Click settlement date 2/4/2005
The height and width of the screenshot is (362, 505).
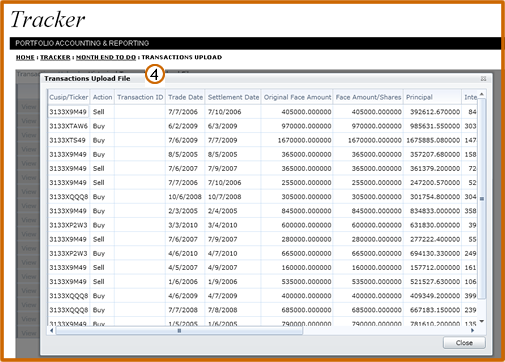point(223,211)
